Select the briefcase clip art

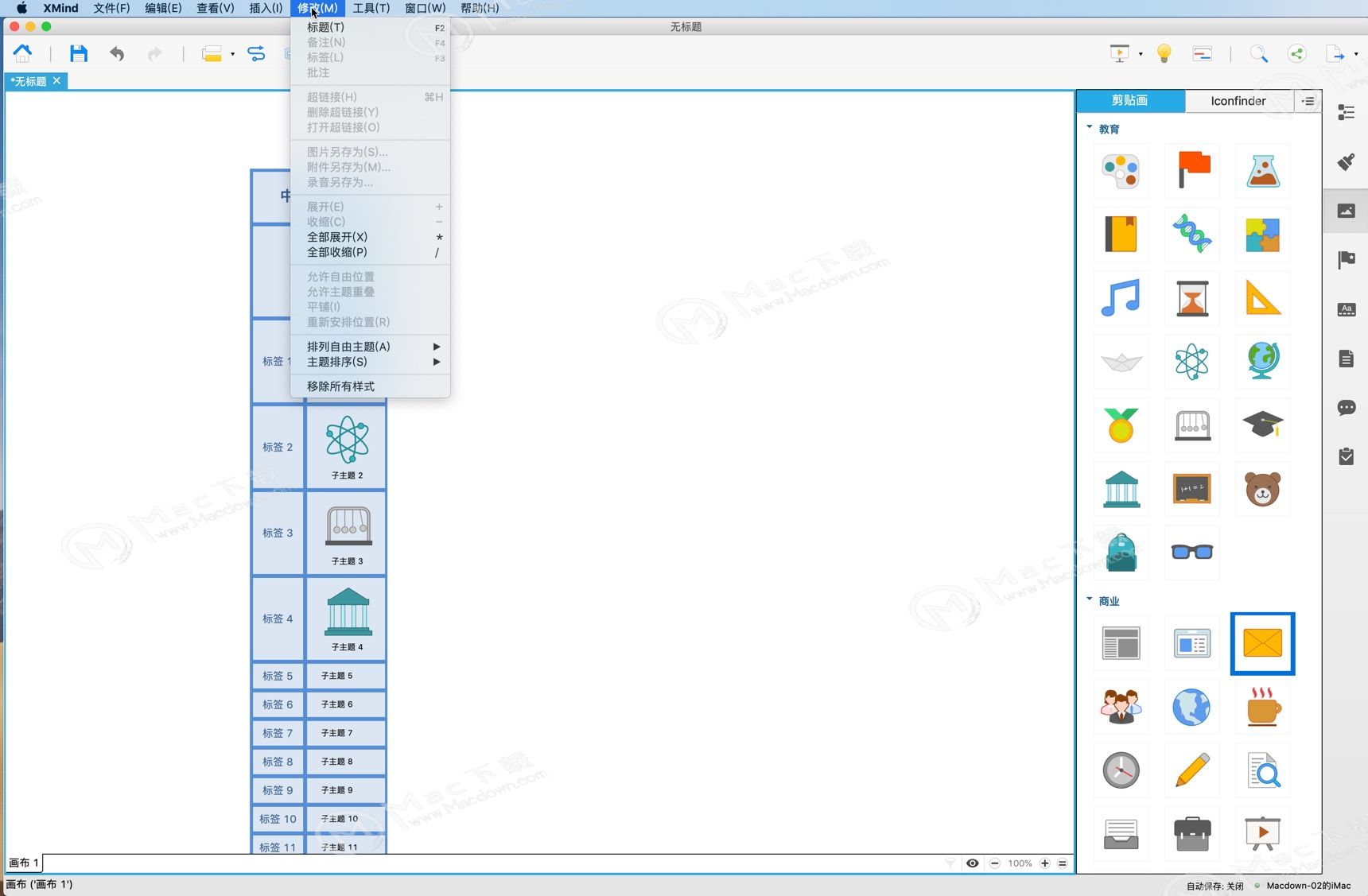click(x=1192, y=834)
